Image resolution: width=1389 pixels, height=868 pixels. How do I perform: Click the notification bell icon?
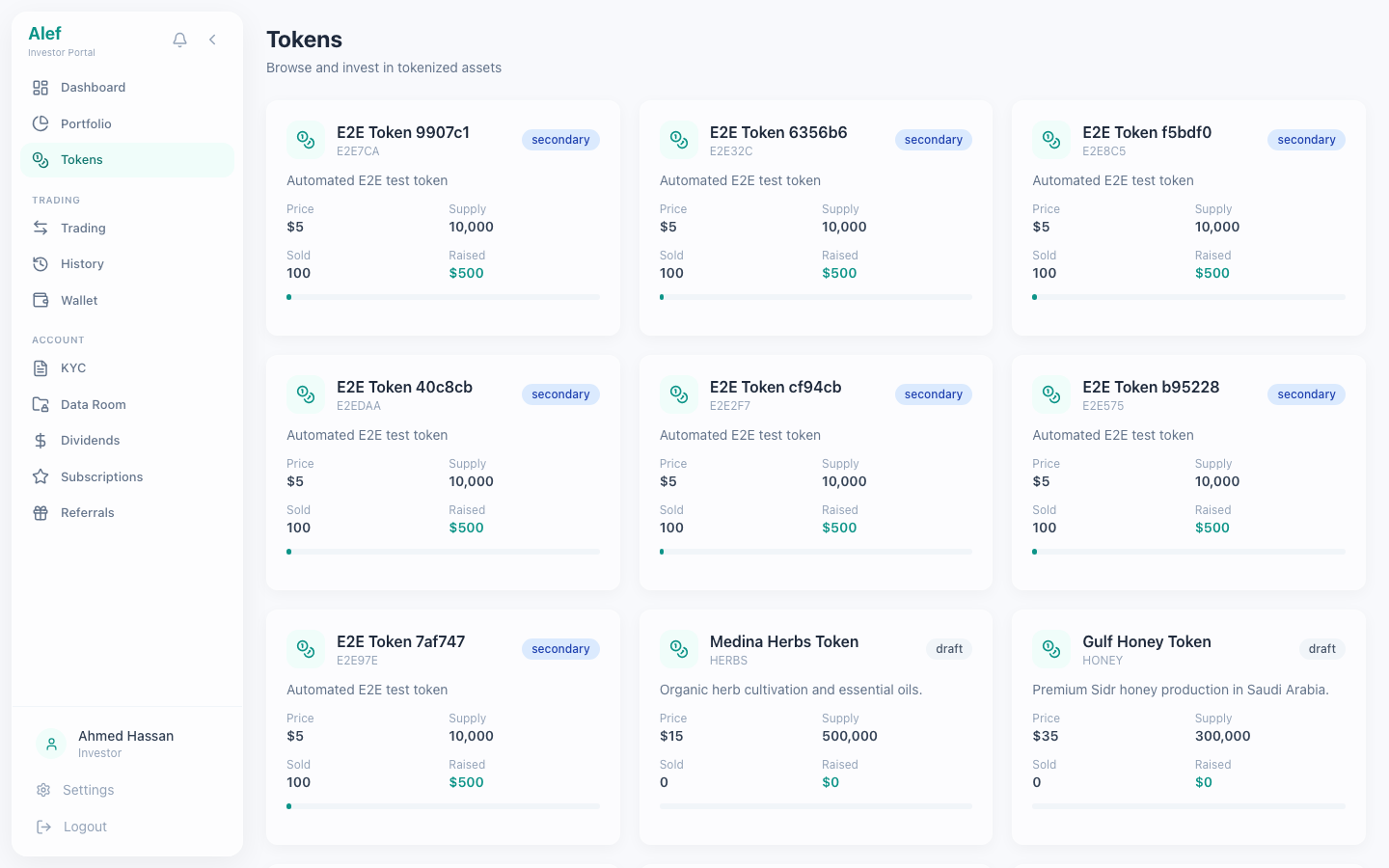click(x=179, y=40)
